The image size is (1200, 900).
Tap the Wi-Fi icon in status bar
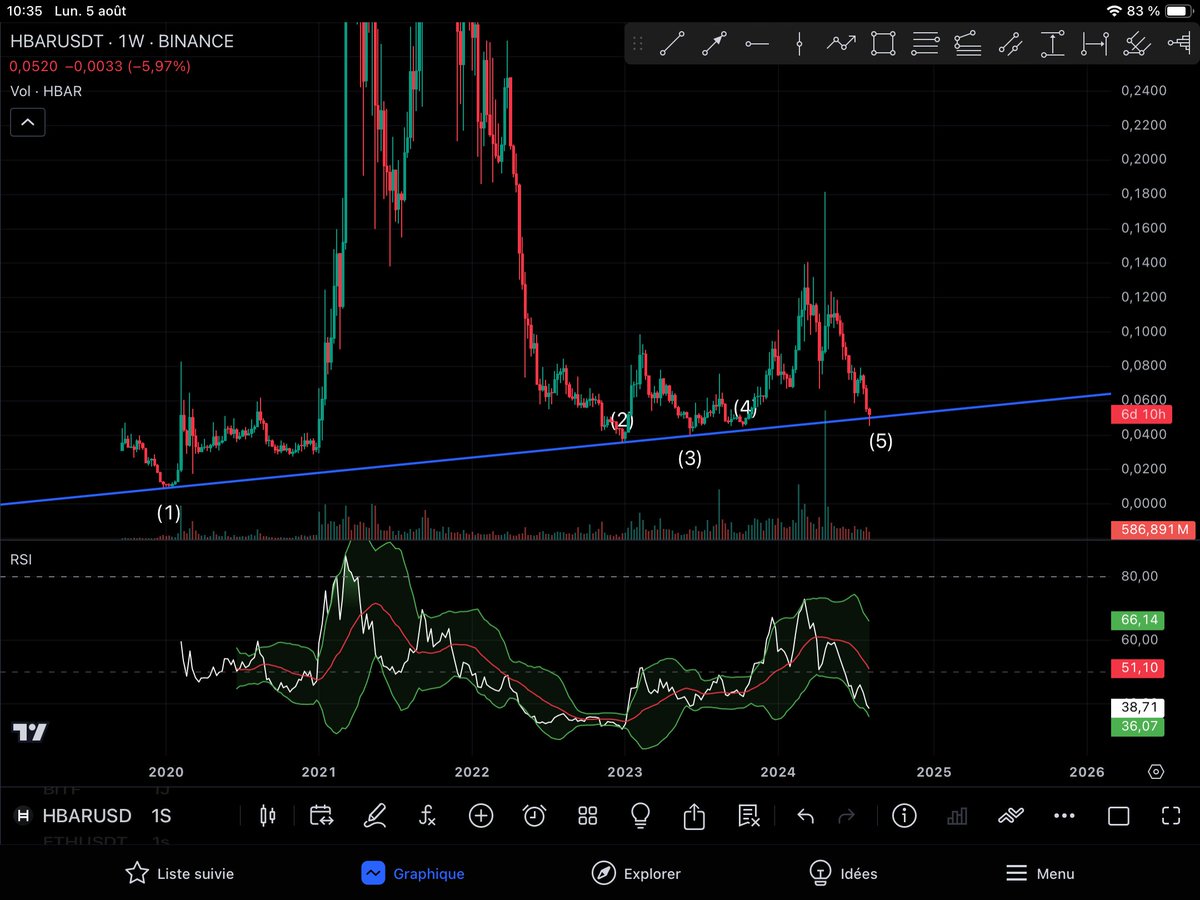coord(1115,10)
